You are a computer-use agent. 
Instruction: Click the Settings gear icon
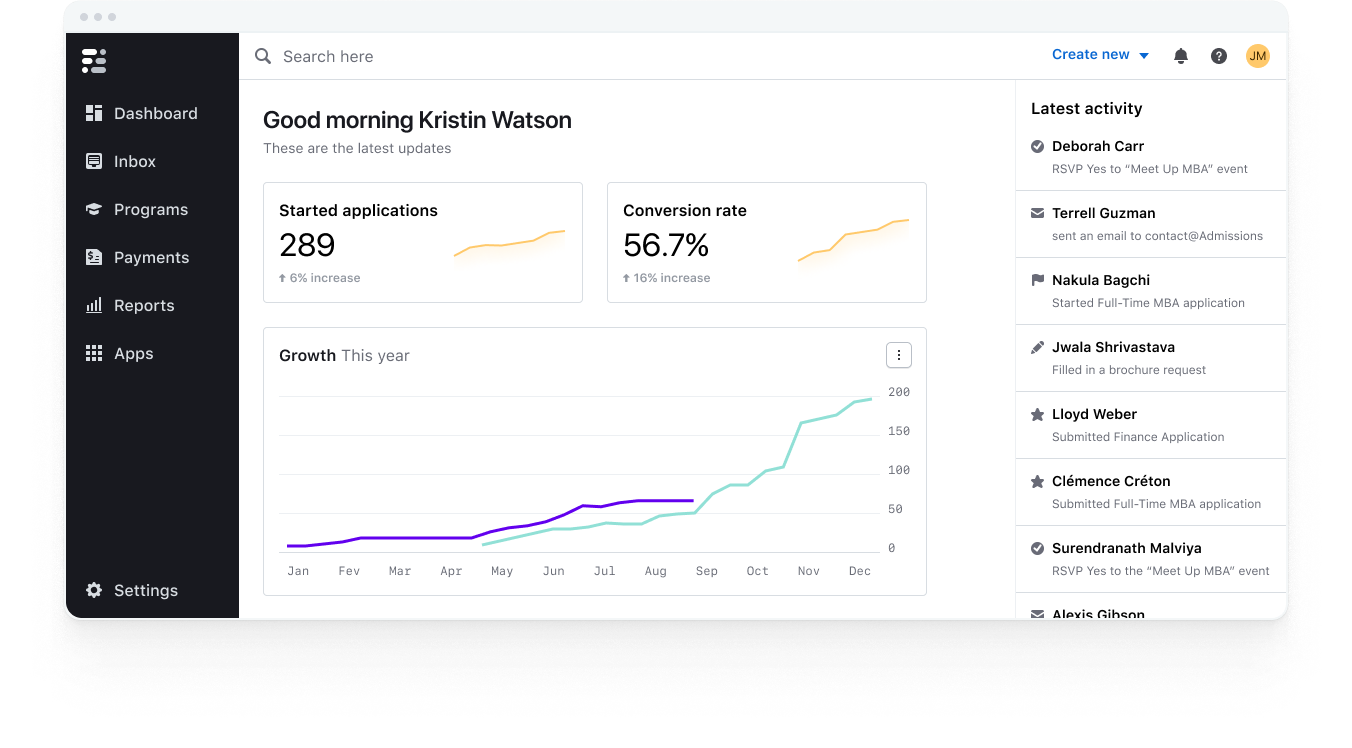pos(94,590)
